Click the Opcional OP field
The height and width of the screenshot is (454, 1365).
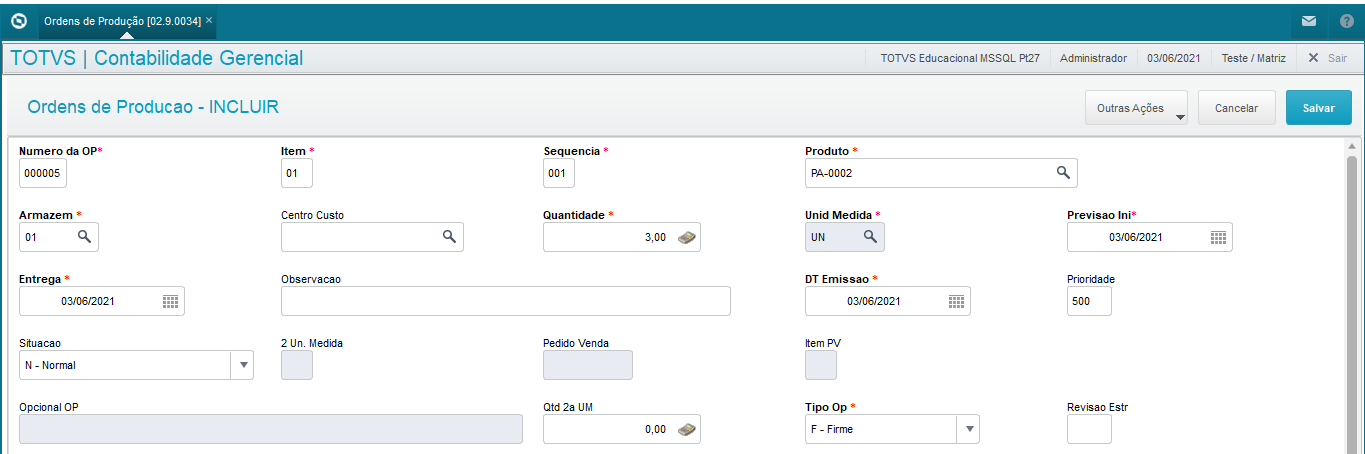(270, 429)
